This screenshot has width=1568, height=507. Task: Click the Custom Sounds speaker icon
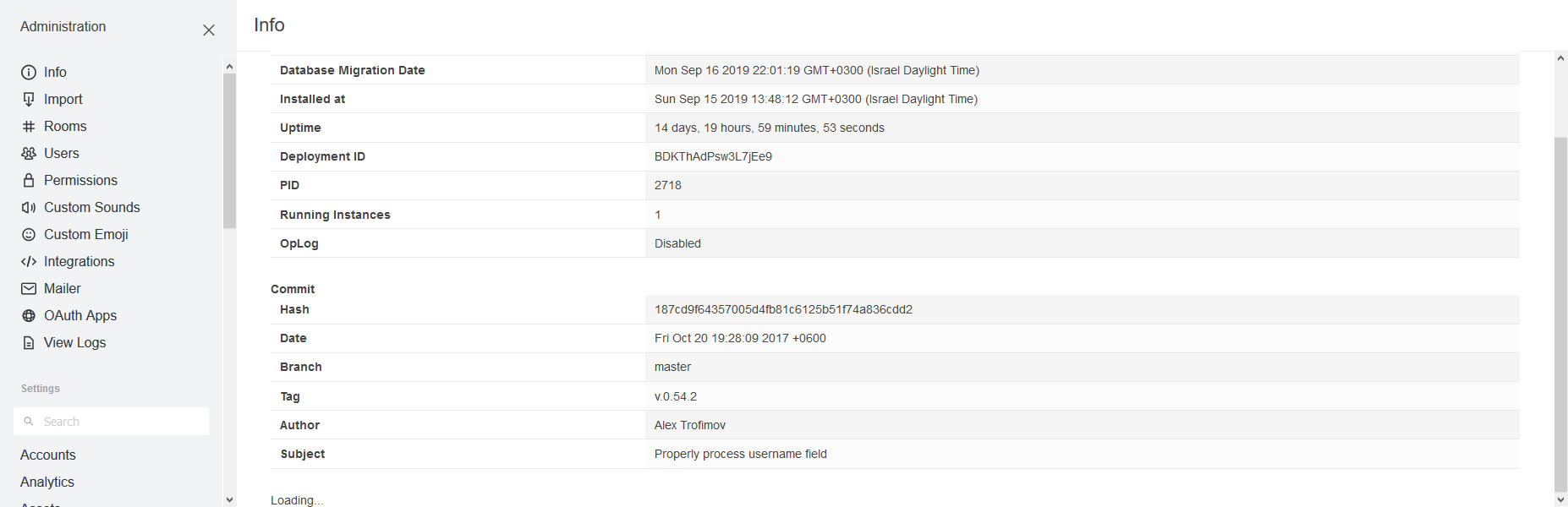[x=29, y=208]
